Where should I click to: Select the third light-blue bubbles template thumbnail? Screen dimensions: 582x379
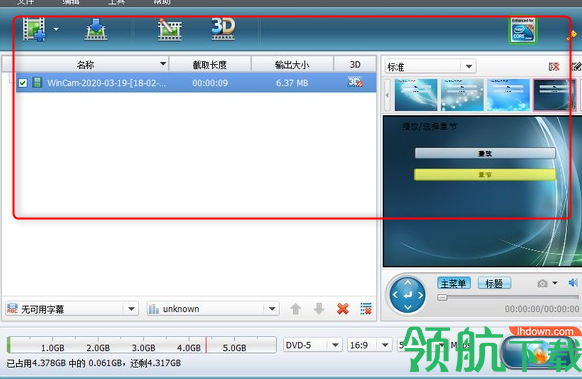508,95
